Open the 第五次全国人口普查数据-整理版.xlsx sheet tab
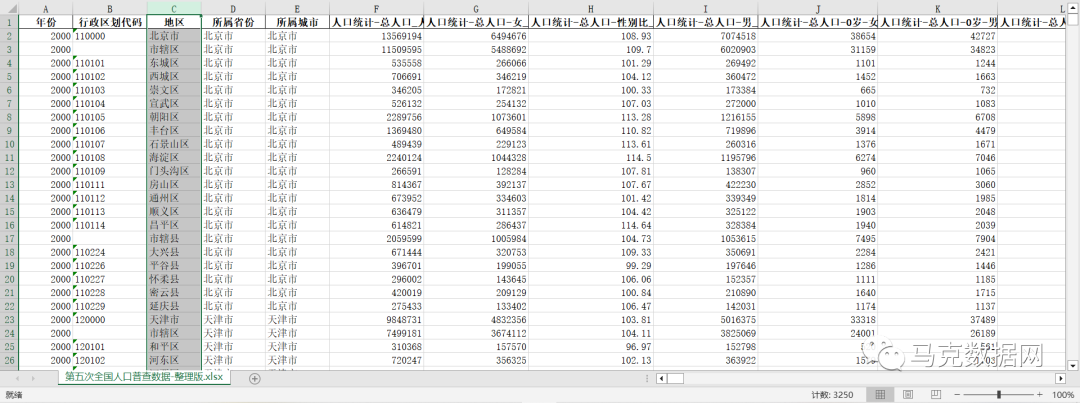The width and height of the screenshot is (1080, 403). point(144,378)
